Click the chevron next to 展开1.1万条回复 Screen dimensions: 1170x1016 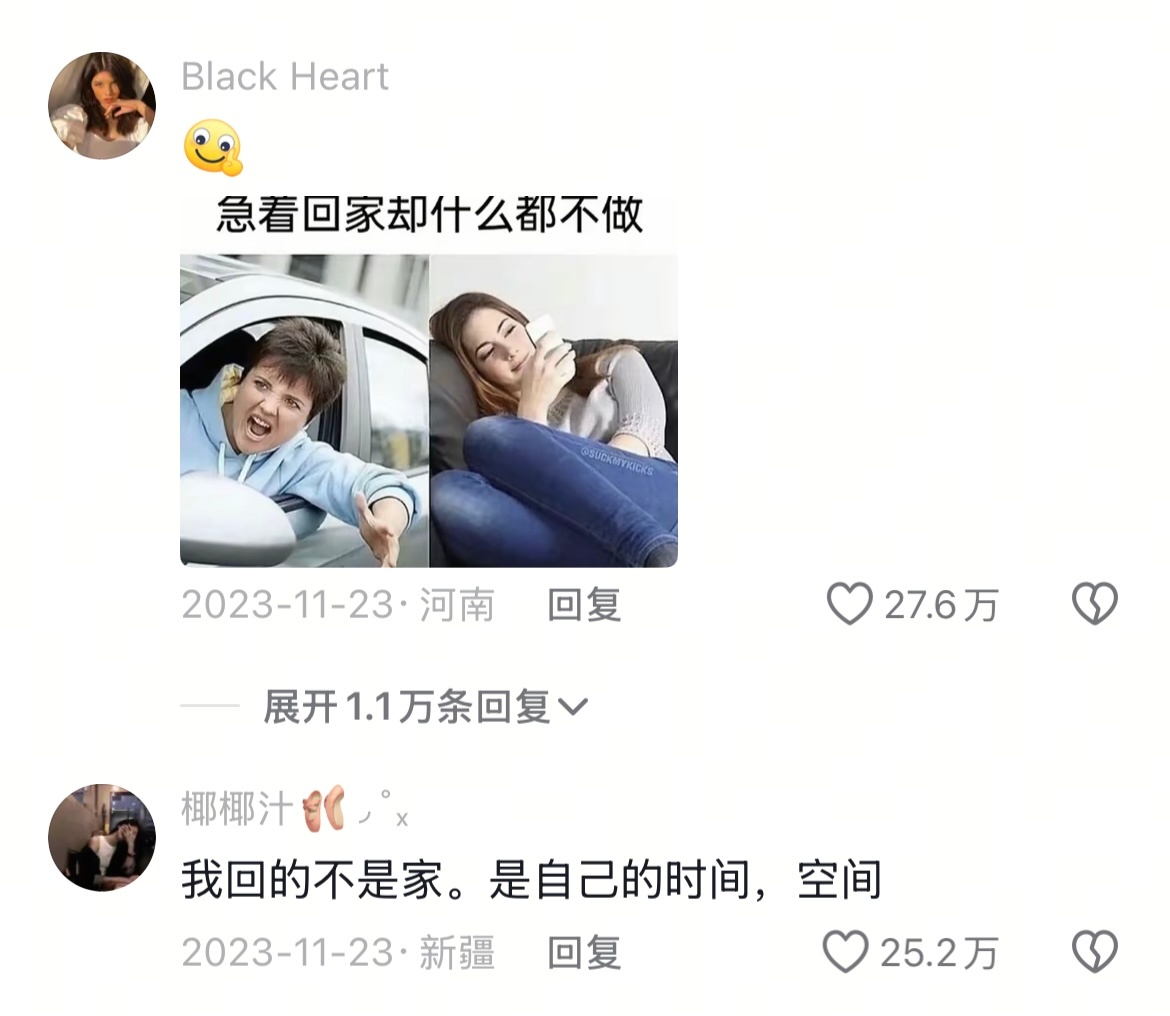[x=572, y=706]
